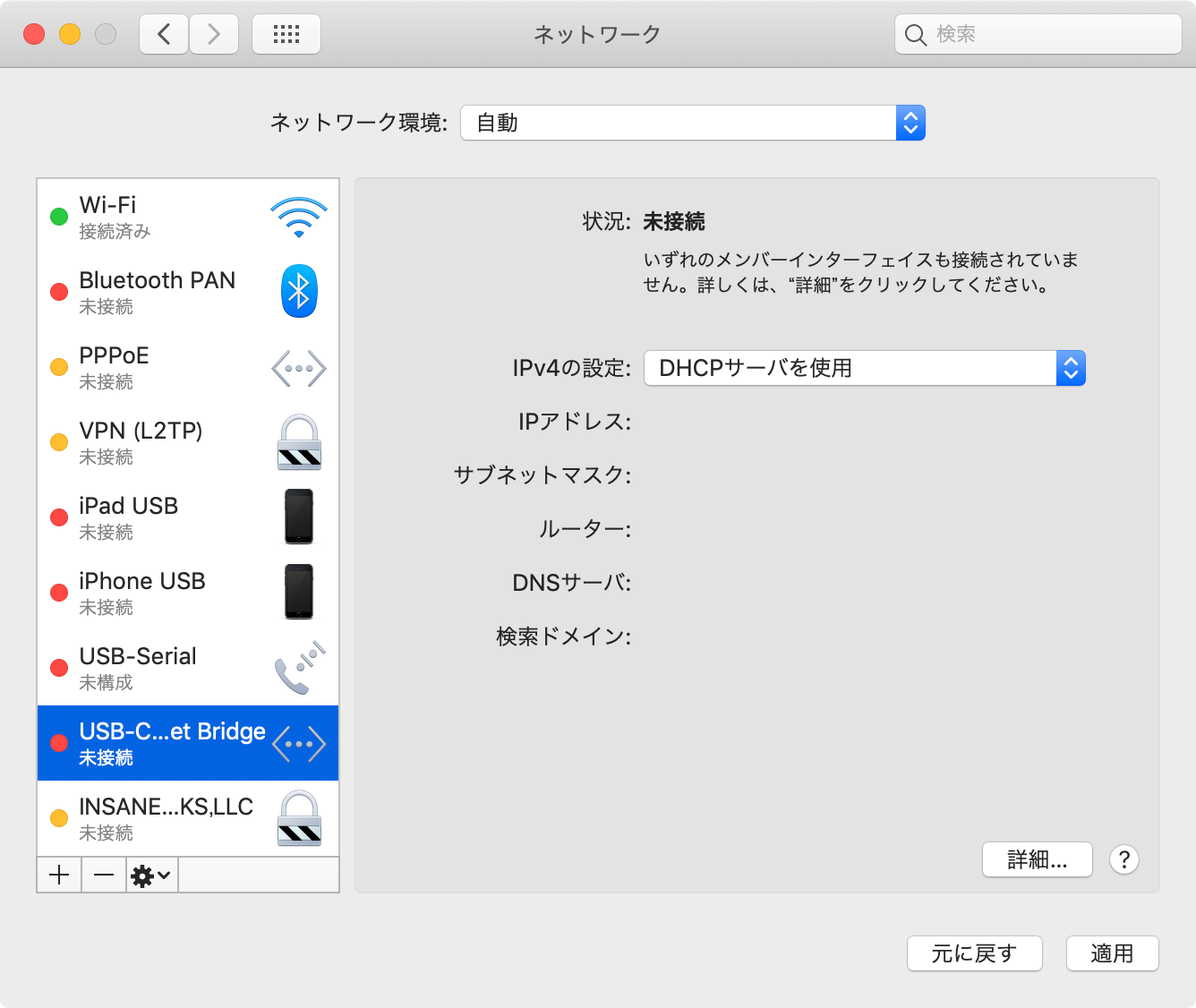The height and width of the screenshot is (1008, 1196).
Task: Click the 未構成 status under USB-Serial
Action: coord(106,683)
